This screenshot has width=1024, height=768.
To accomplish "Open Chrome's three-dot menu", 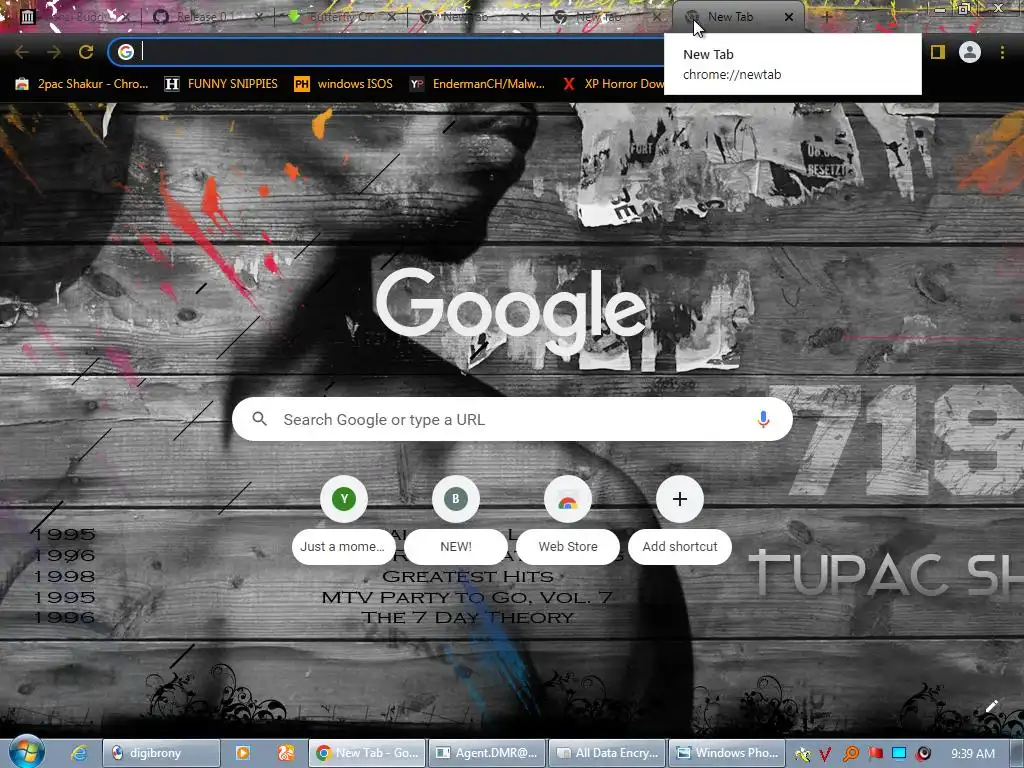I will 1002,52.
